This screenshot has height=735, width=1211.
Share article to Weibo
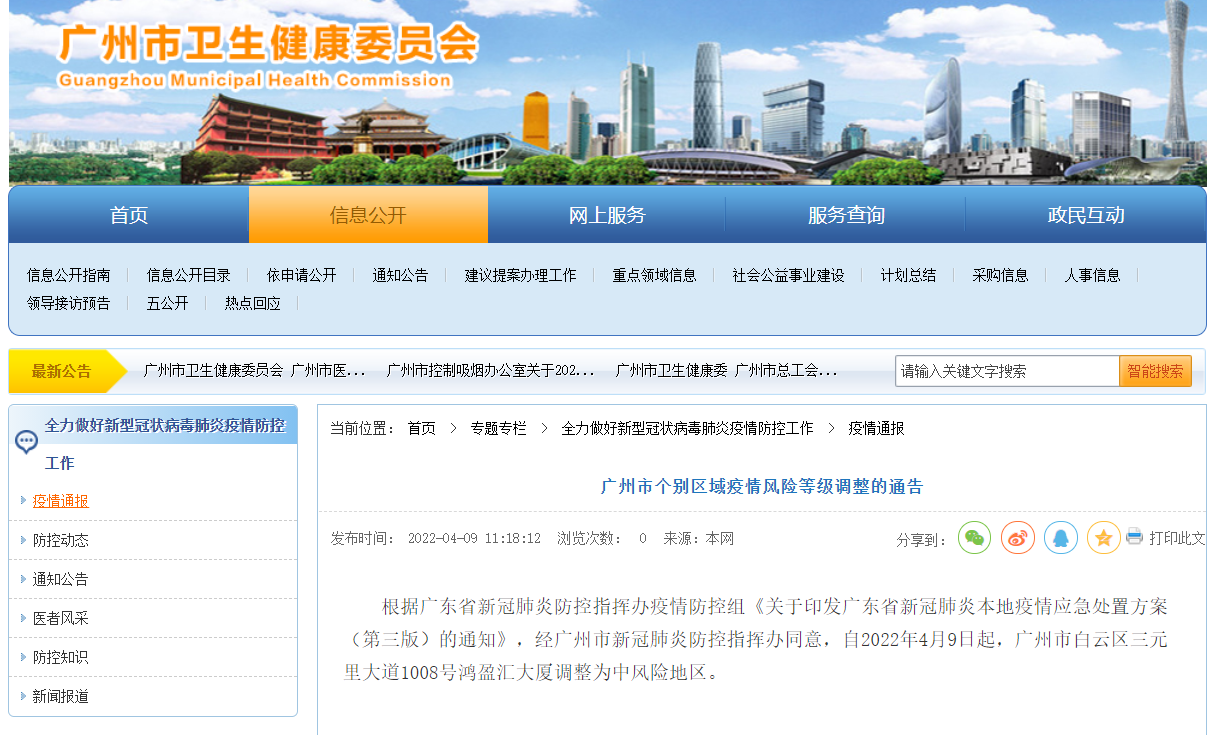[1017, 538]
